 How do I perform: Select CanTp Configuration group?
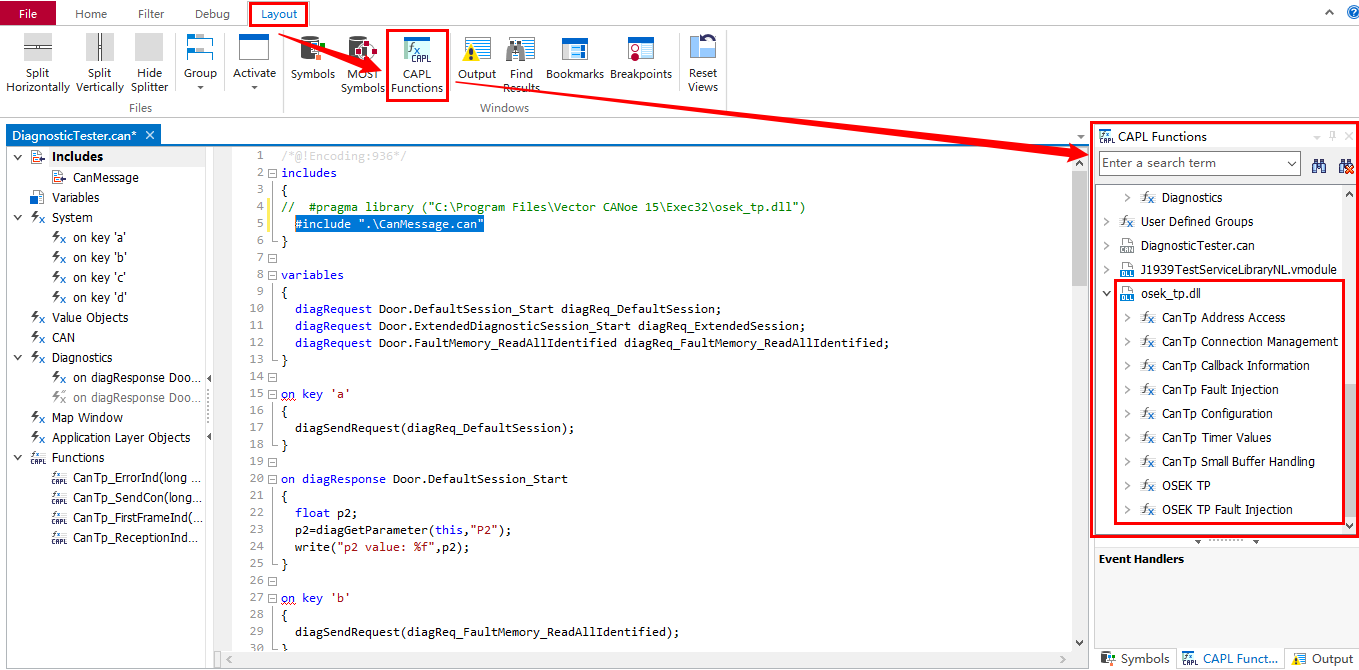(x=1217, y=414)
